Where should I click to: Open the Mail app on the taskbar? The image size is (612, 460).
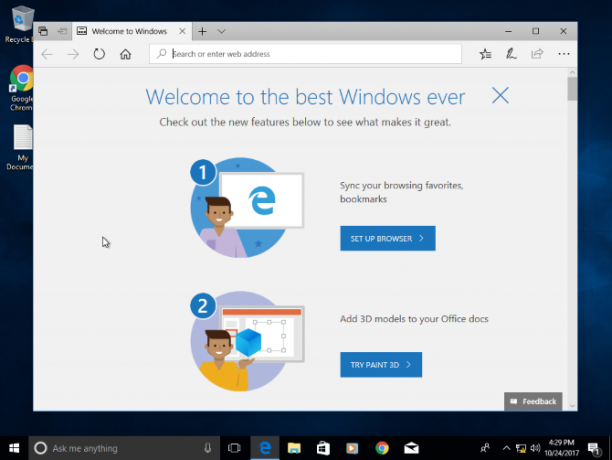pos(411,448)
